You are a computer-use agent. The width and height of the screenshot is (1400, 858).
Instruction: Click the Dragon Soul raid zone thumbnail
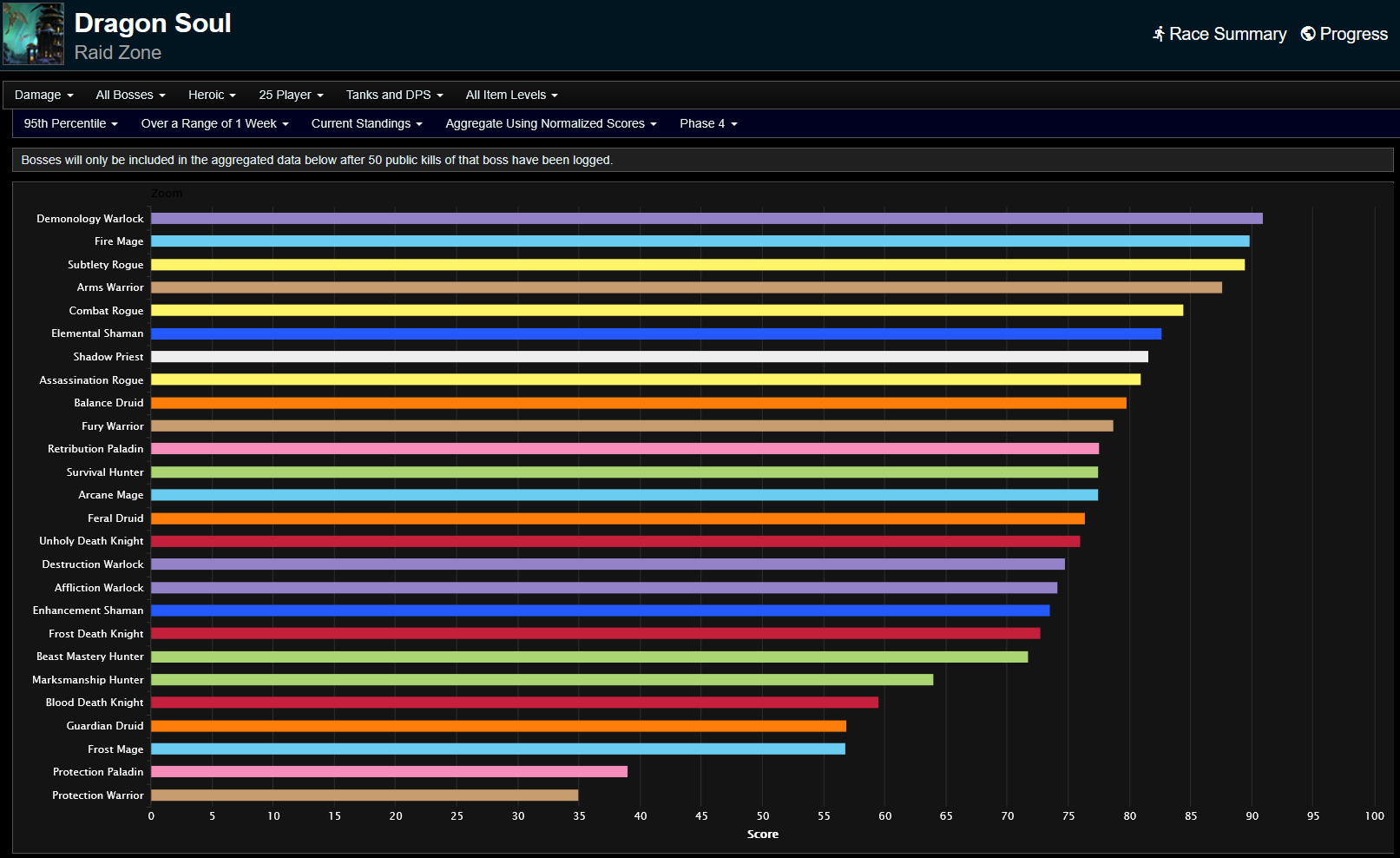click(x=33, y=34)
